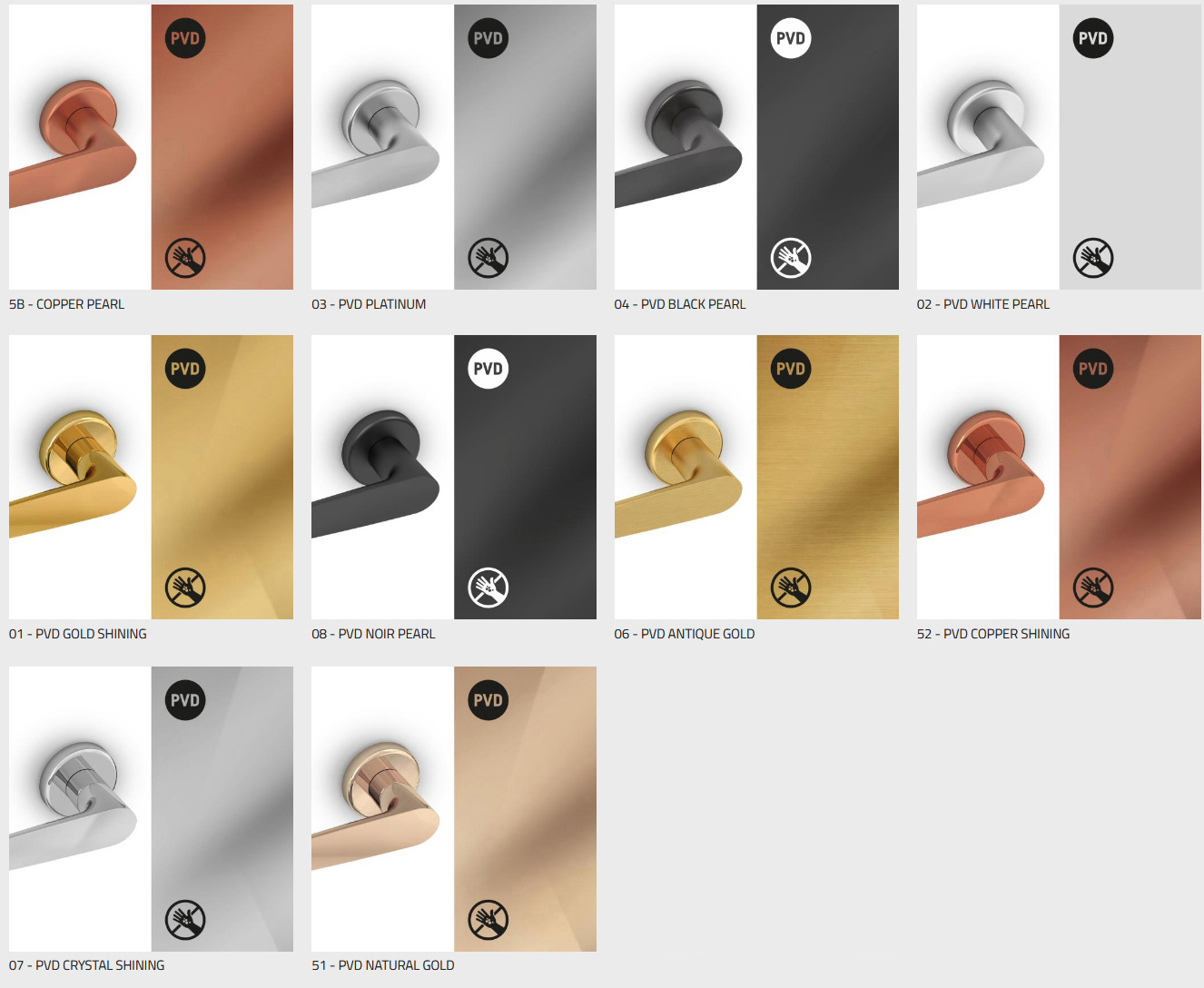1204x988 pixels.
Task: Click the PVD badge on Copper Pearl swatch
Action: tap(185, 38)
